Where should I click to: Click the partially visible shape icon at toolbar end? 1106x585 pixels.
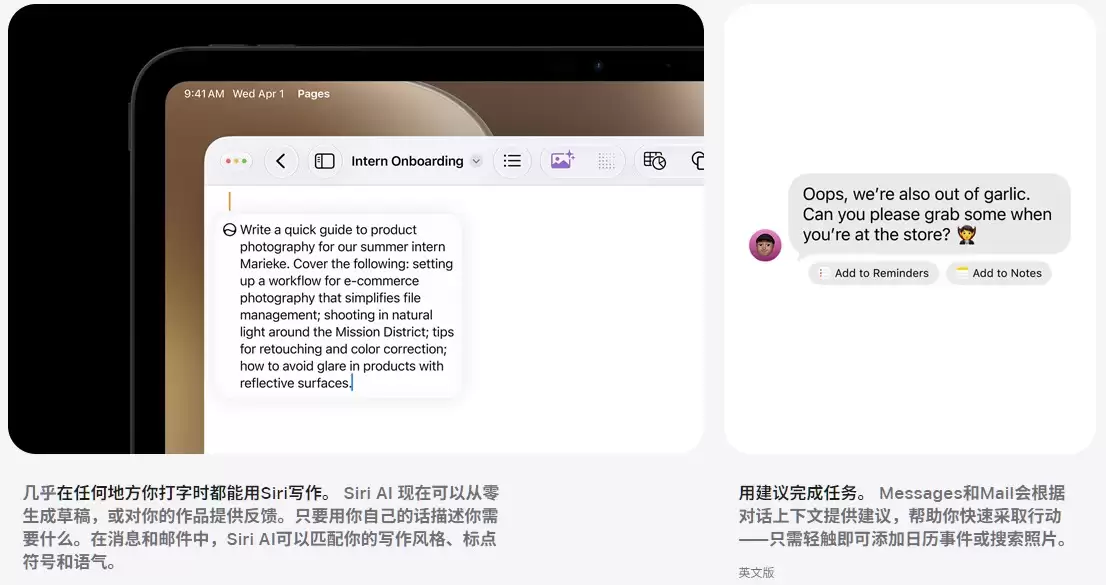(698, 161)
